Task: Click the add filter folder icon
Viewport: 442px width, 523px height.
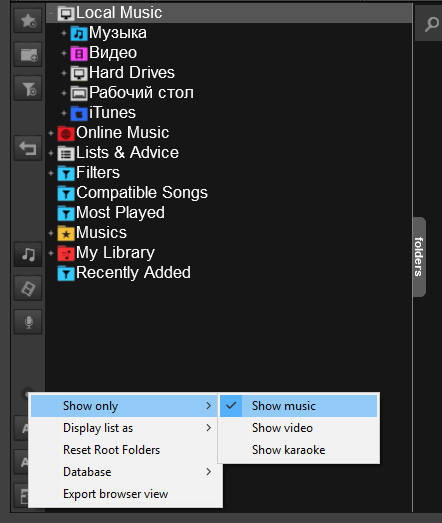Action: click(28, 88)
